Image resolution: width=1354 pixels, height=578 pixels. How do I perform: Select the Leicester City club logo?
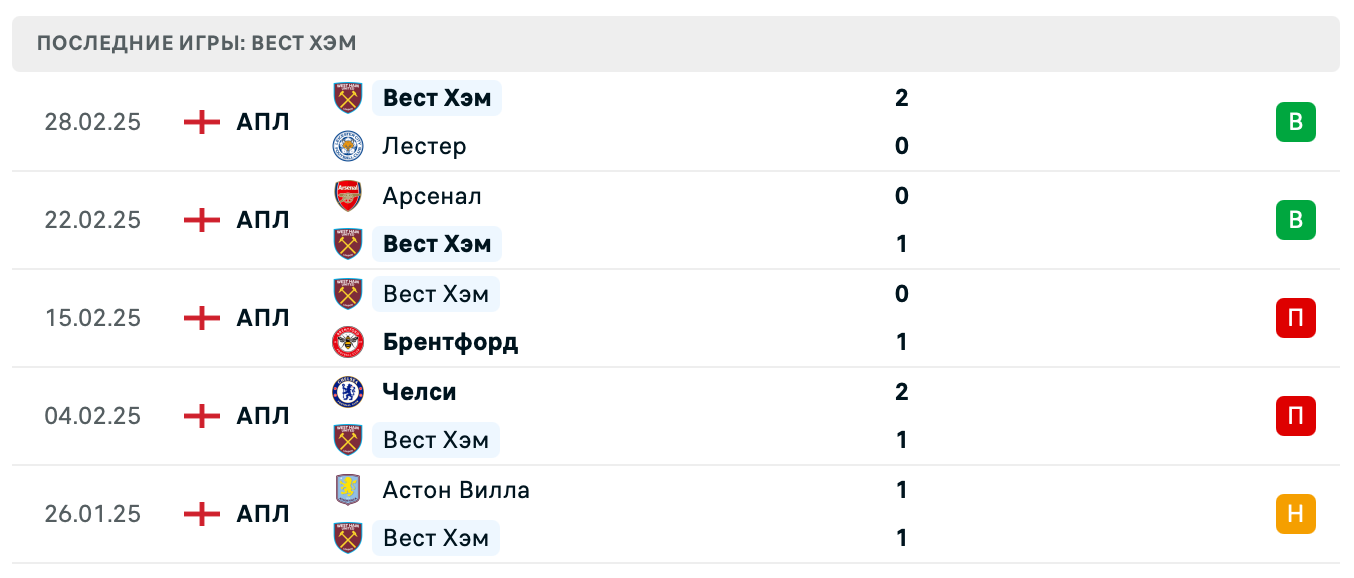[x=348, y=146]
